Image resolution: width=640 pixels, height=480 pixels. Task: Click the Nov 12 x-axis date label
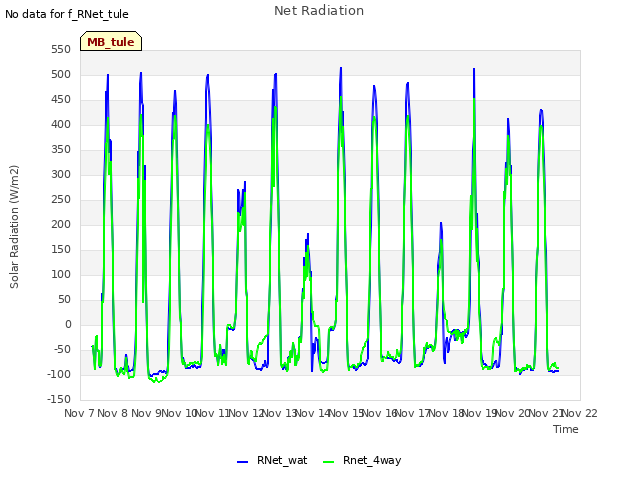(246, 413)
